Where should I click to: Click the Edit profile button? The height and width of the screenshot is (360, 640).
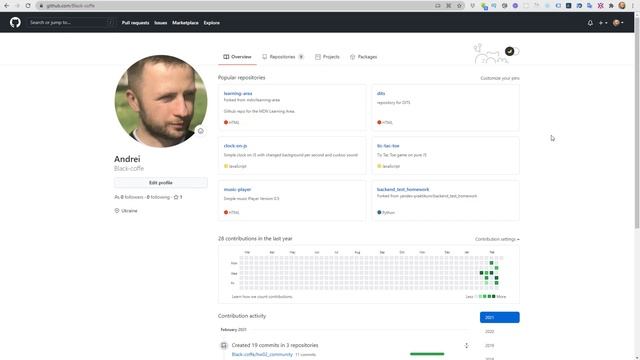(161, 183)
